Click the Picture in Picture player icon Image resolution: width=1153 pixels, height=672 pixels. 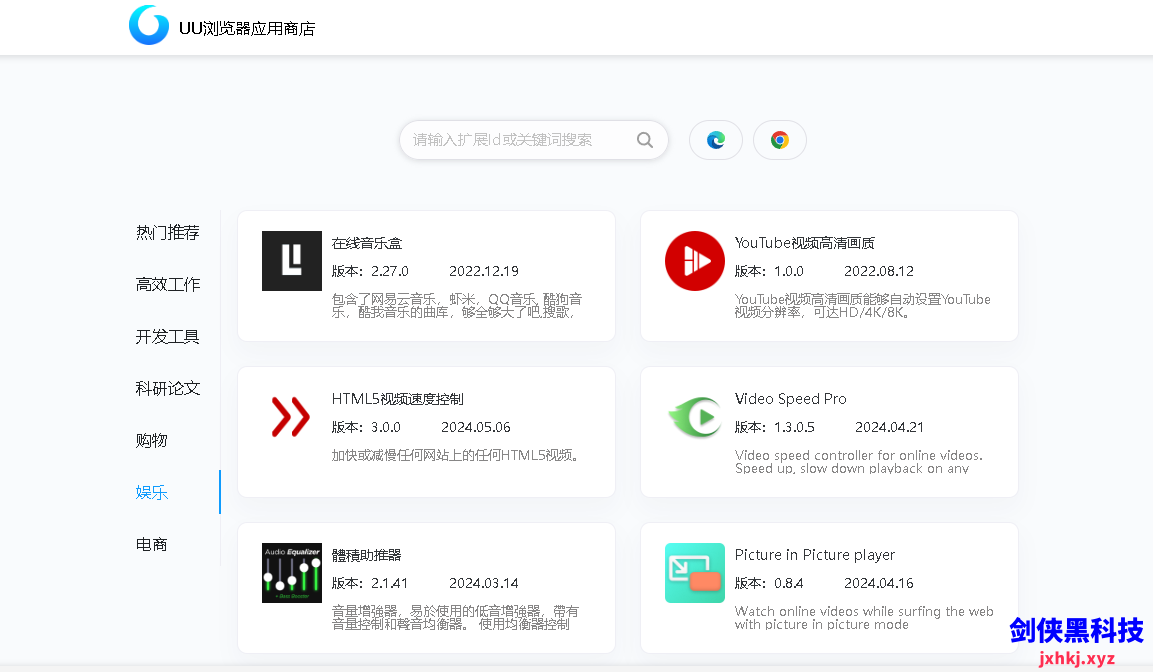[695, 573]
